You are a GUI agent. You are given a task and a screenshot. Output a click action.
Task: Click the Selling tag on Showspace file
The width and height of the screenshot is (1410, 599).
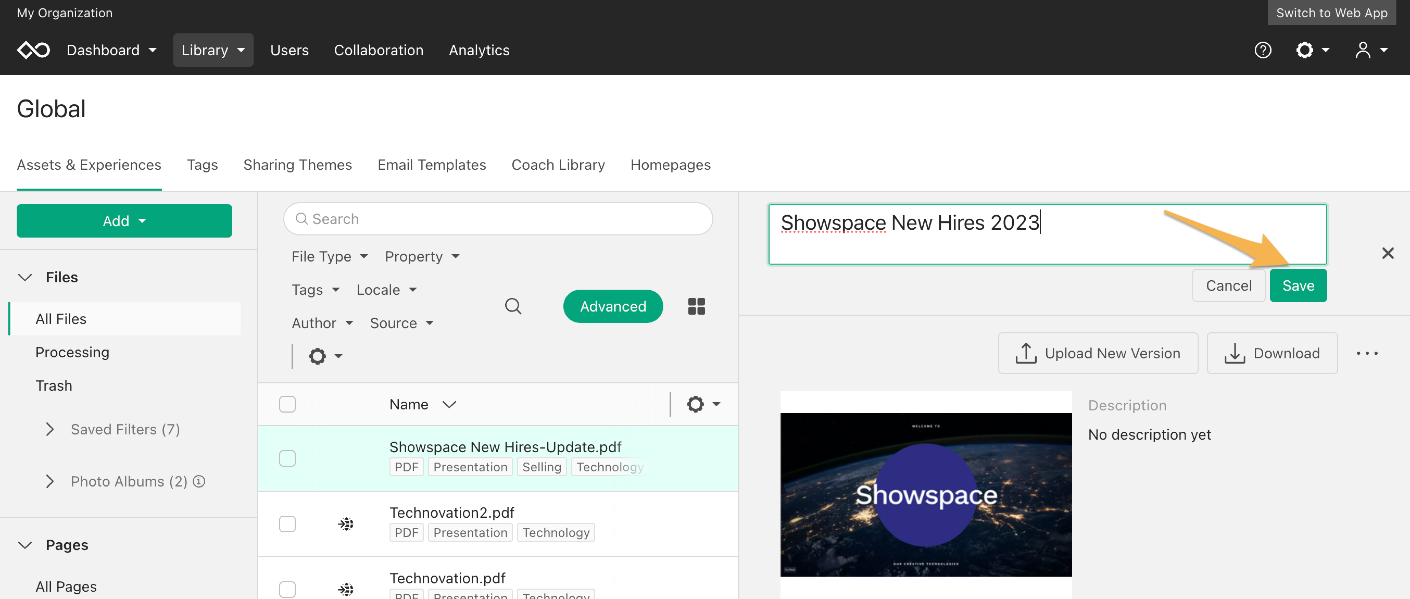pyautogui.click(x=542, y=467)
